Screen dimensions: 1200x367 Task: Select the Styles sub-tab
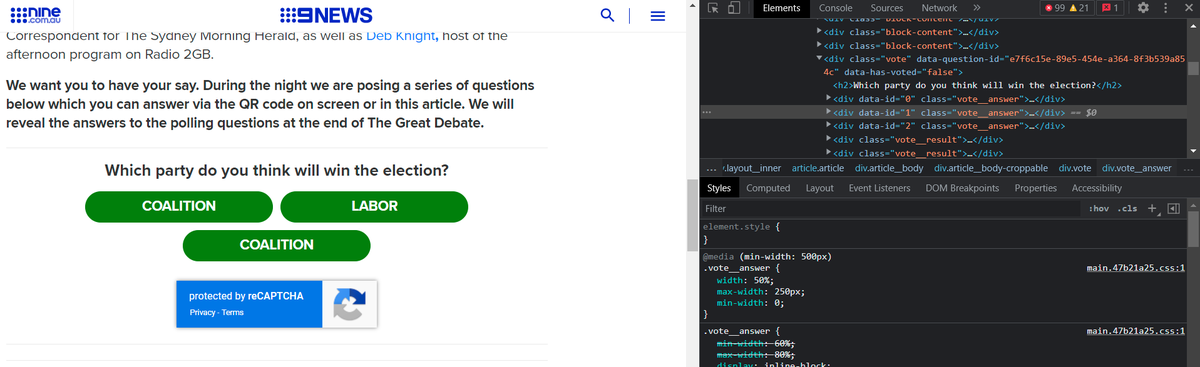719,188
